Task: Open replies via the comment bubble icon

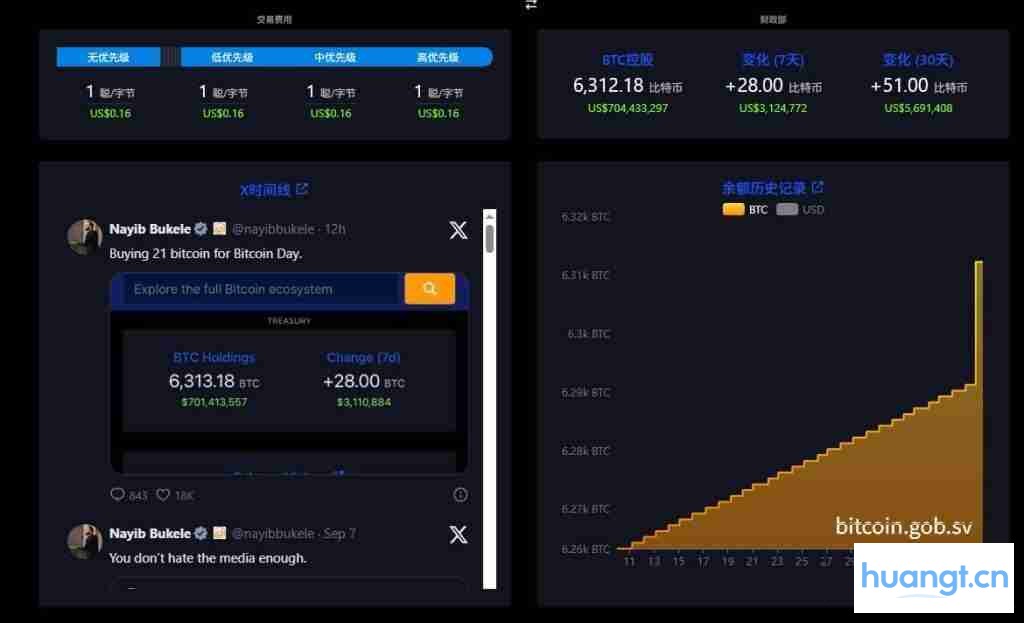Action: (117, 495)
